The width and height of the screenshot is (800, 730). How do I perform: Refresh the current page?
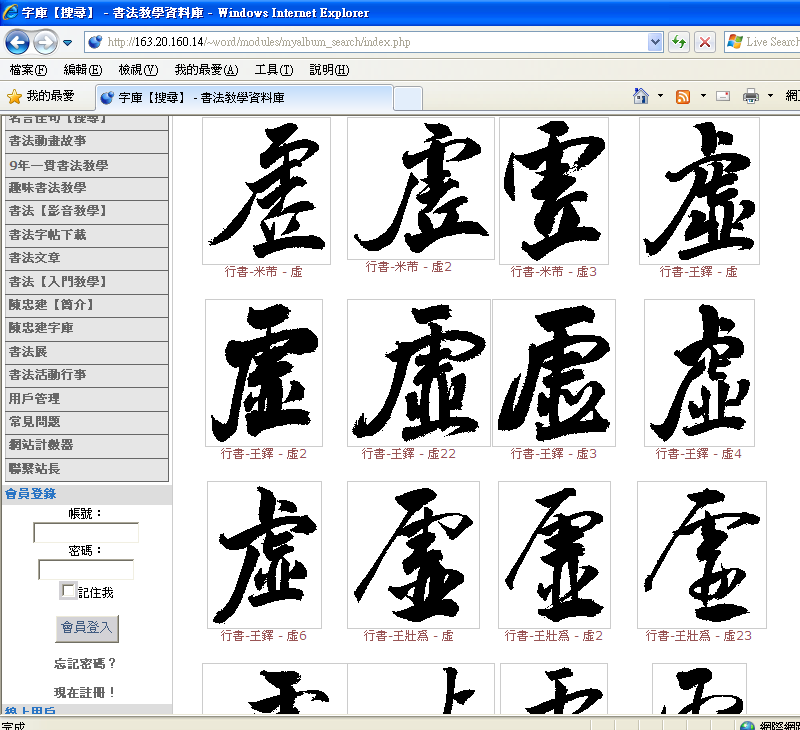coord(679,42)
